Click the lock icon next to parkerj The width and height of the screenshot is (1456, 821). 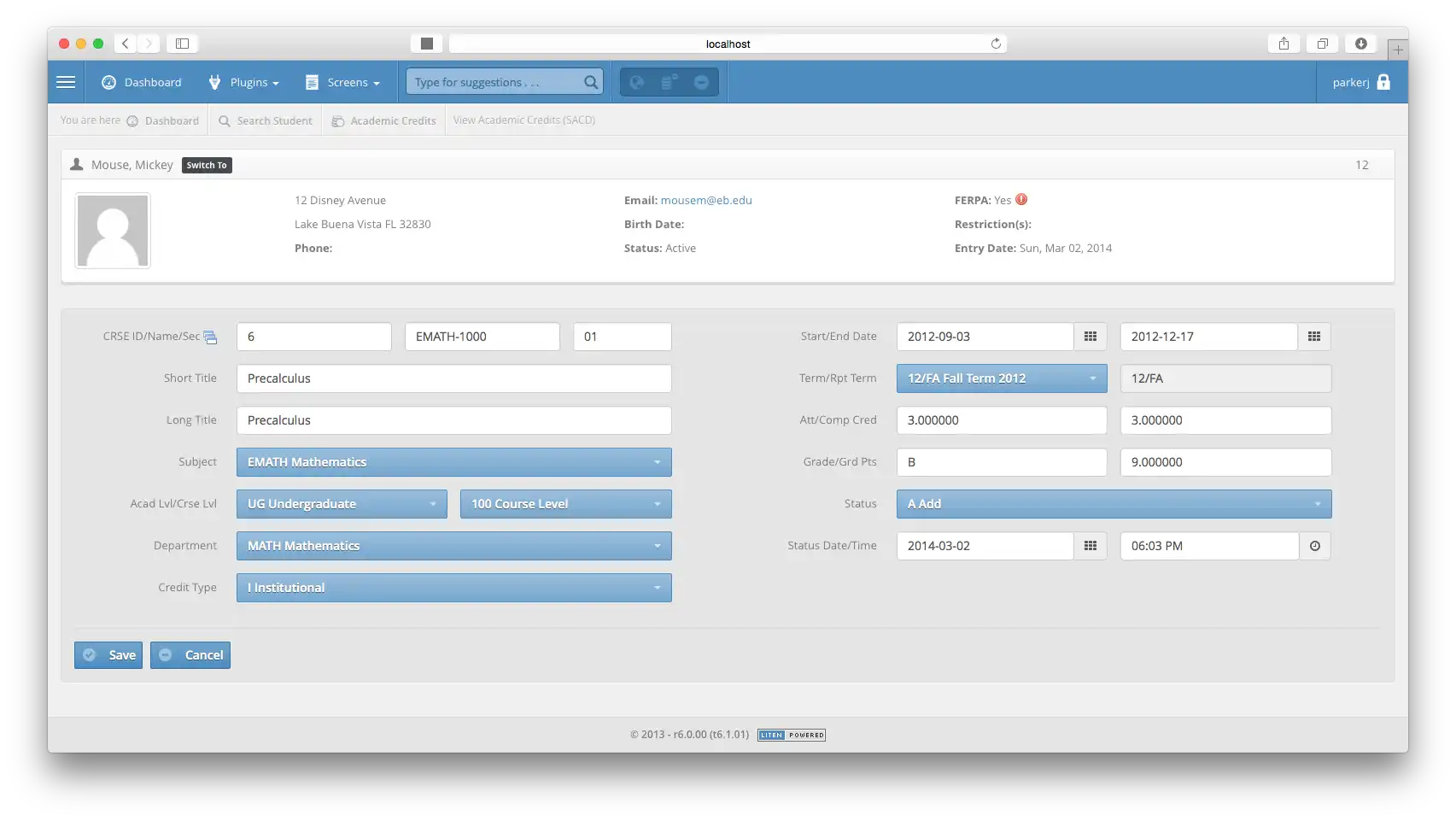click(x=1383, y=82)
